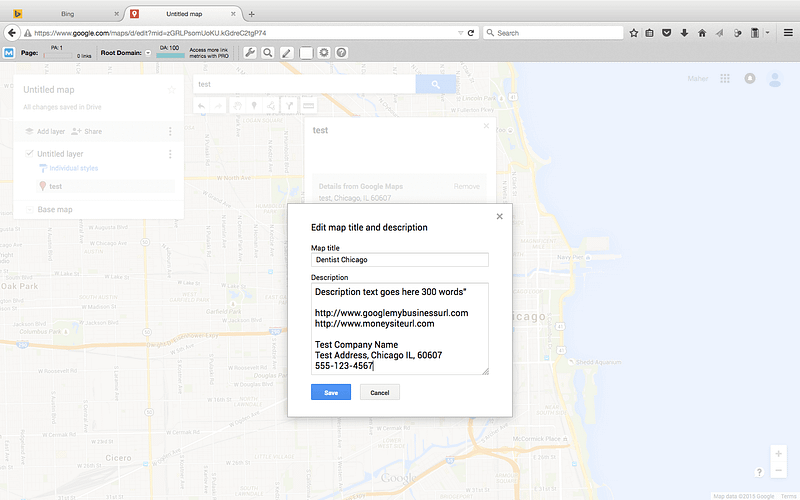Open the Google apps grid icon

click(725, 79)
